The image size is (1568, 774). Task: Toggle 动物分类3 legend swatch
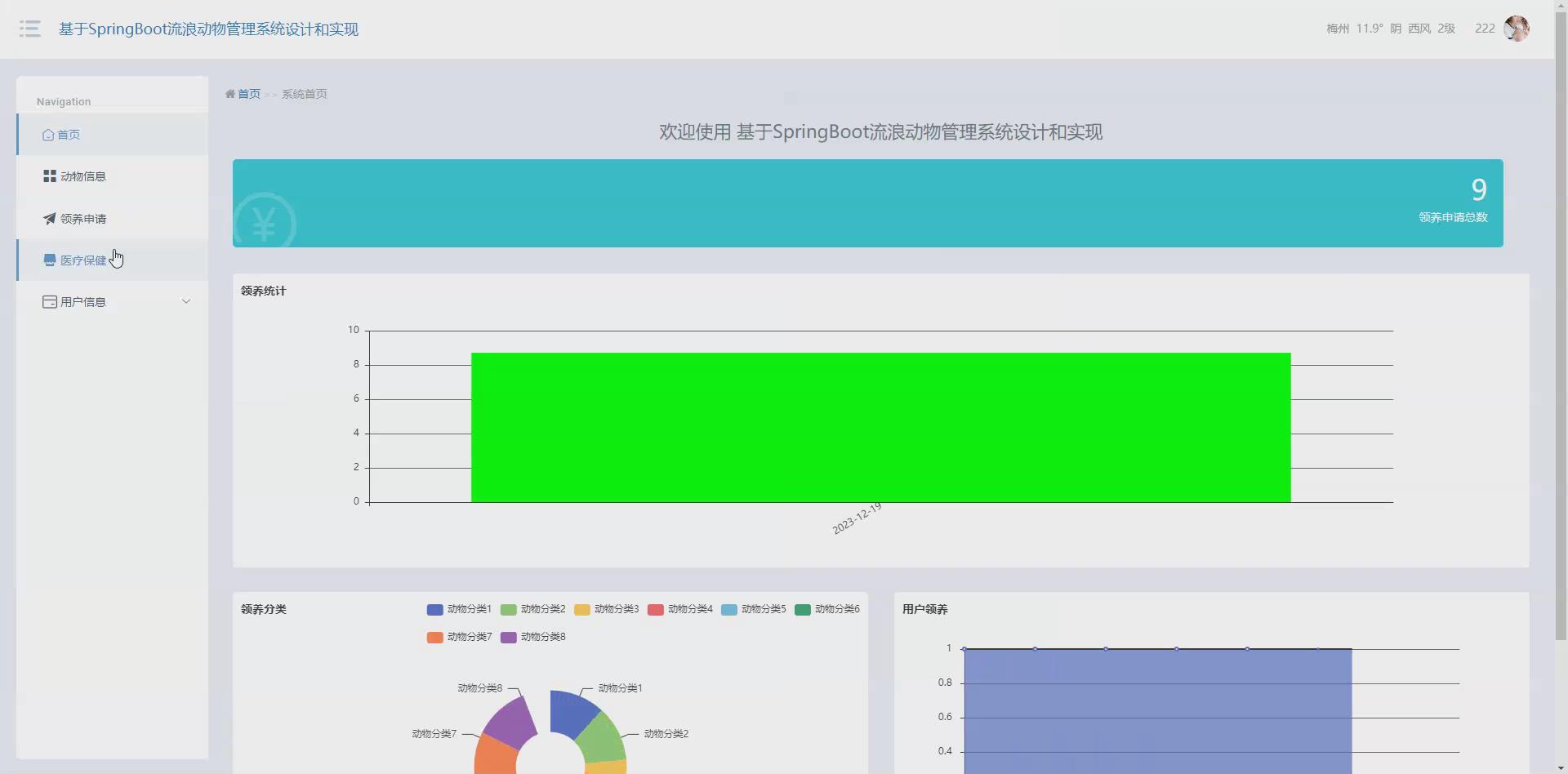pos(581,610)
